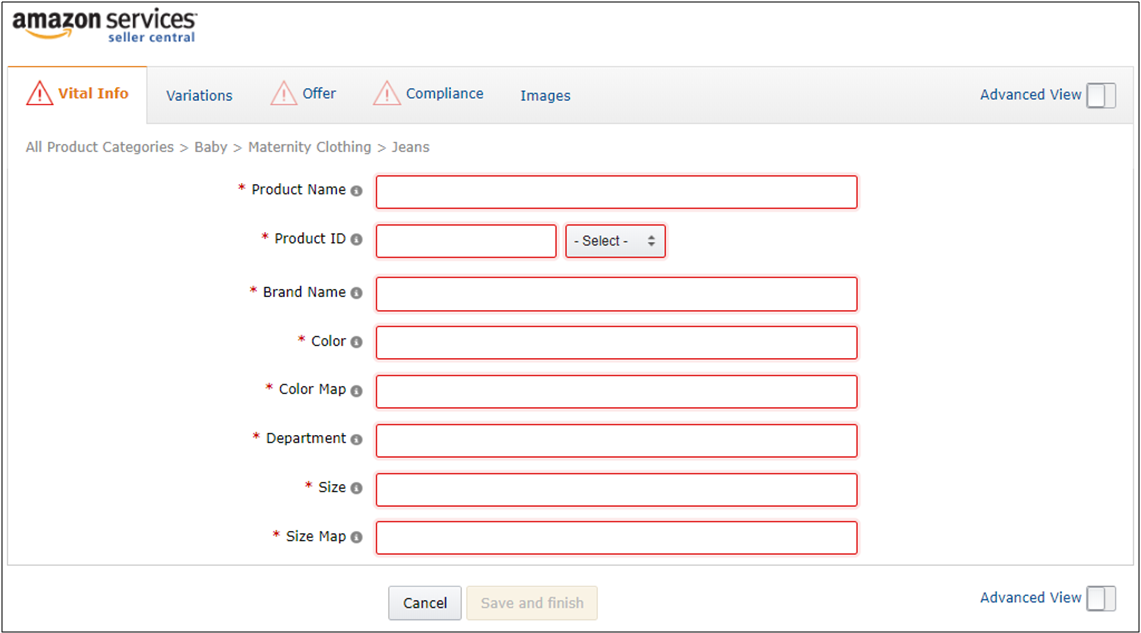Image resolution: width=1141 pixels, height=633 pixels.
Task: Click the Brand Name info icon
Action: pyautogui.click(x=357, y=294)
